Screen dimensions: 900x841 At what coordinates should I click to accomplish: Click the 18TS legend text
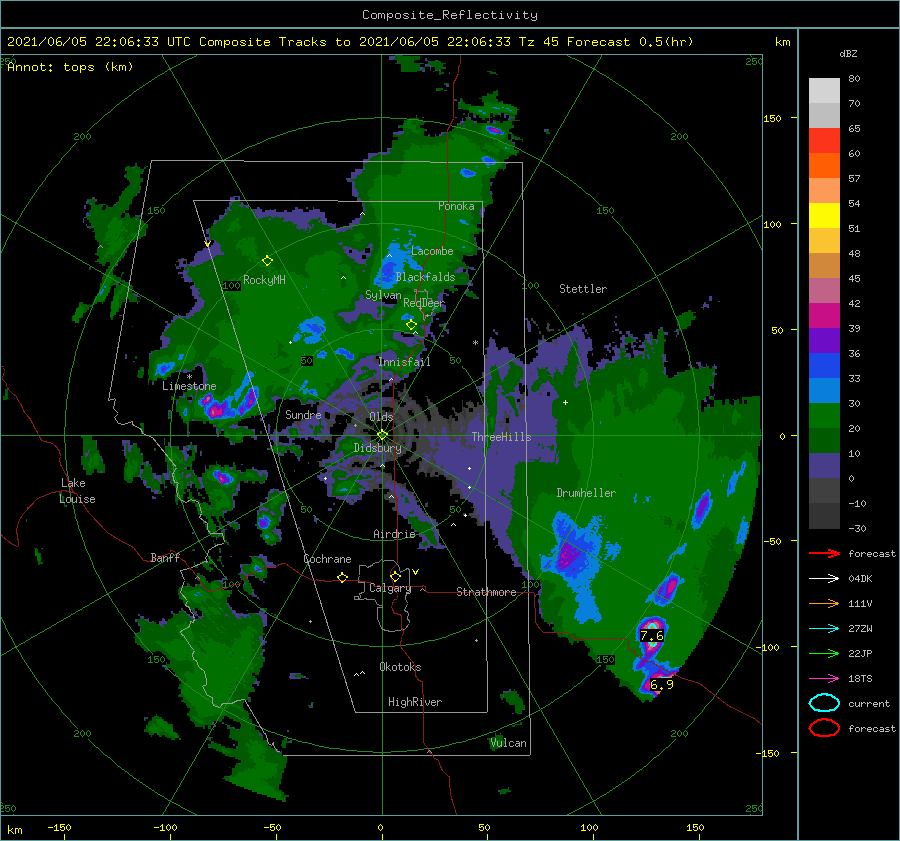click(x=860, y=679)
